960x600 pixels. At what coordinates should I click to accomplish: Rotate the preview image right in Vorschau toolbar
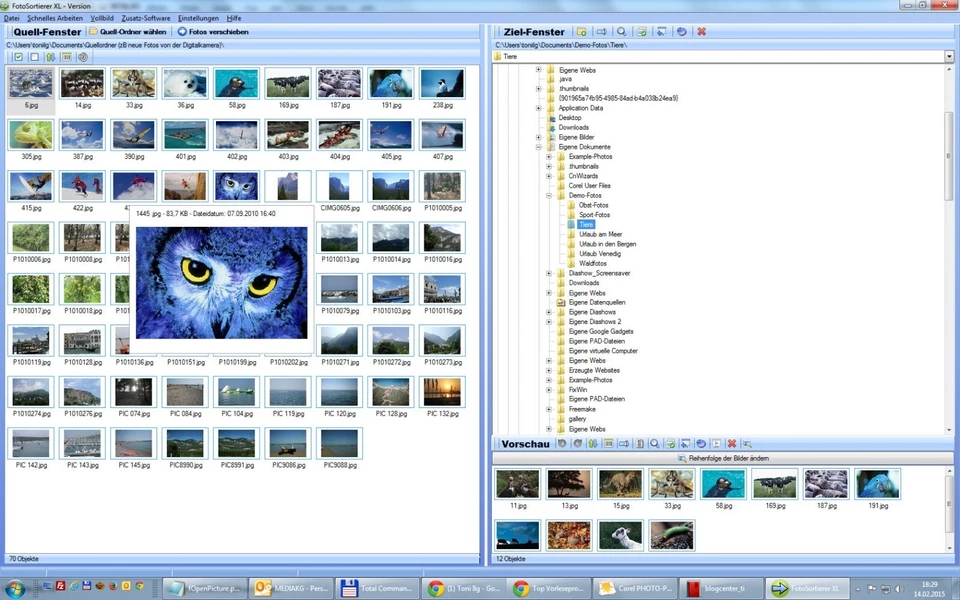tap(577, 443)
